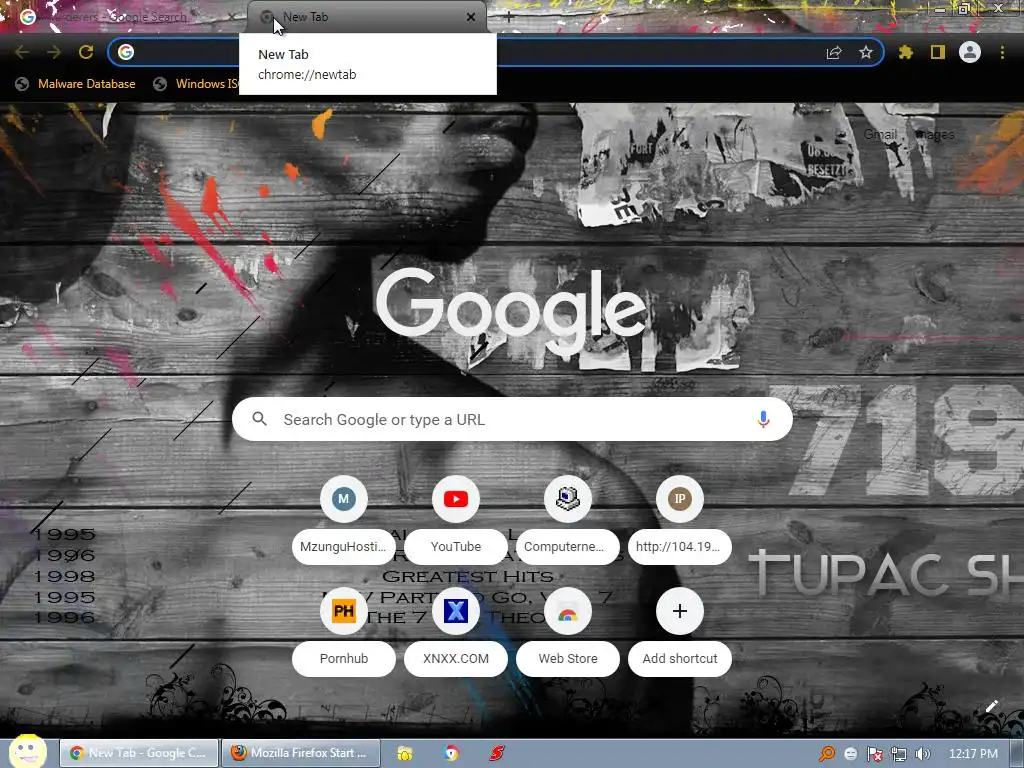Click the Google icon in the address bar
1024x768 pixels.
[x=126, y=52]
